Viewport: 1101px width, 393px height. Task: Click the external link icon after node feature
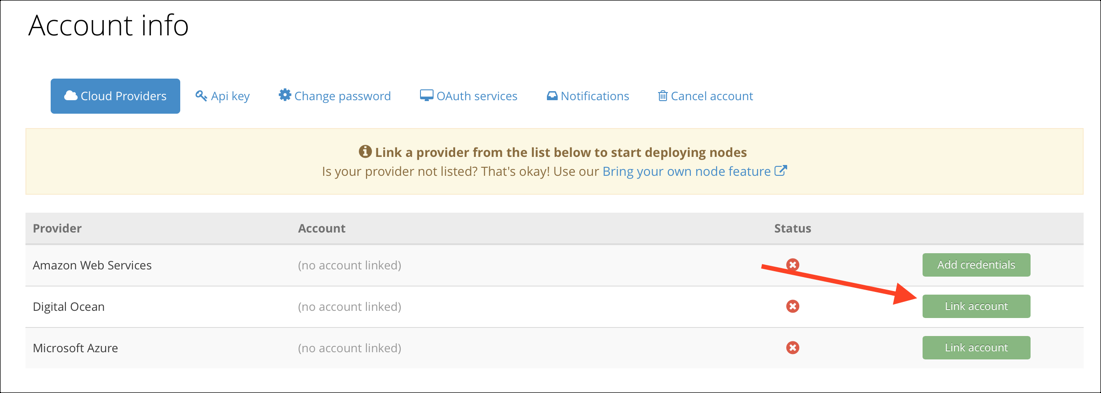780,171
